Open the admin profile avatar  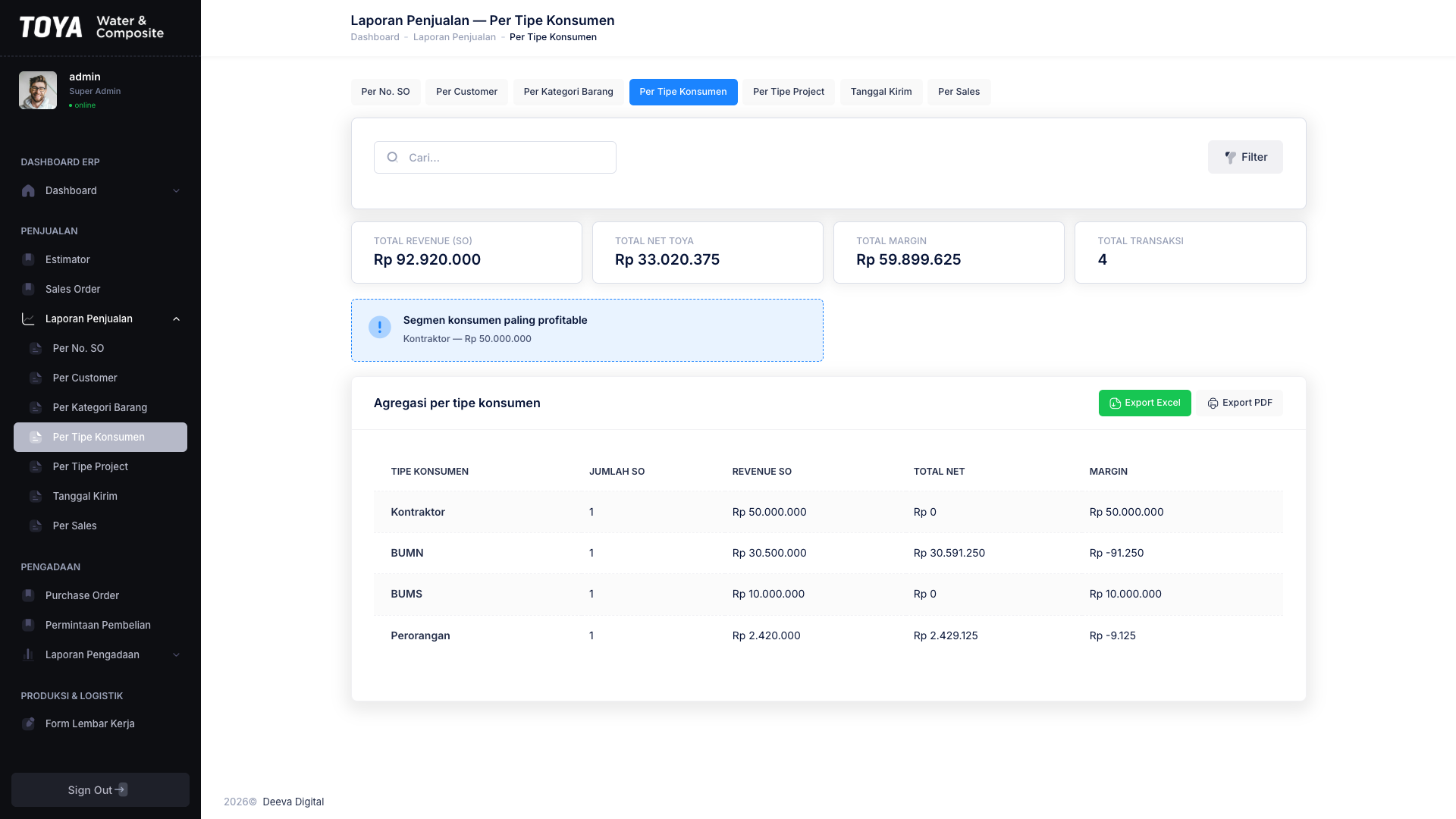(x=38, y=90)
